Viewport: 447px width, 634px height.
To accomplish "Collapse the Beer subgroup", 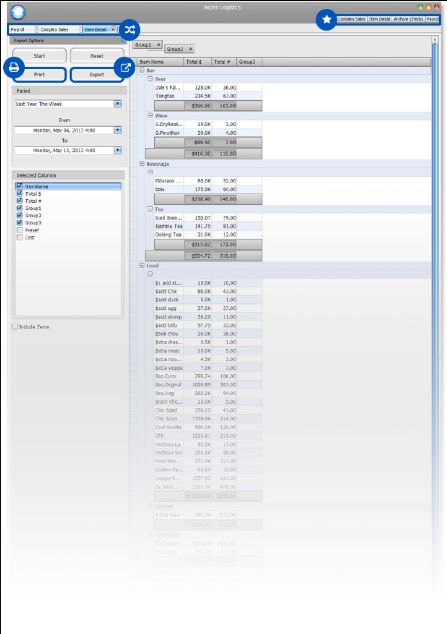I will [150, 79].
